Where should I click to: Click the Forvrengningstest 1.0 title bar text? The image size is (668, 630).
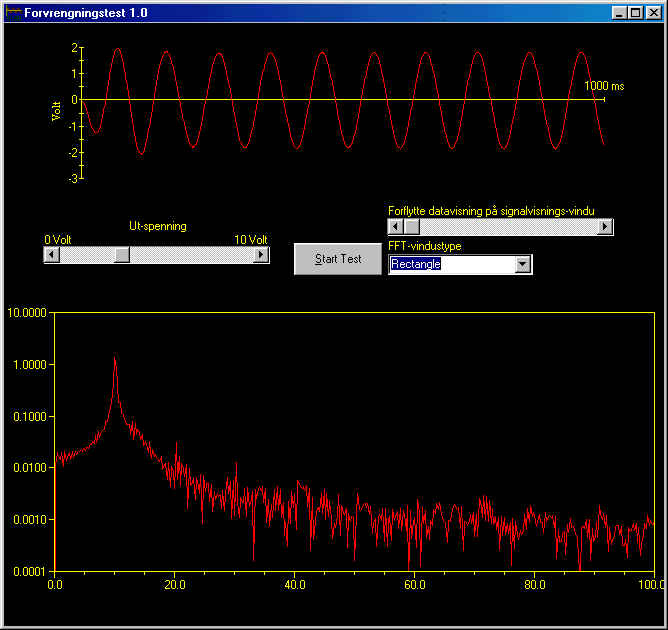click(x=85, y=11)
